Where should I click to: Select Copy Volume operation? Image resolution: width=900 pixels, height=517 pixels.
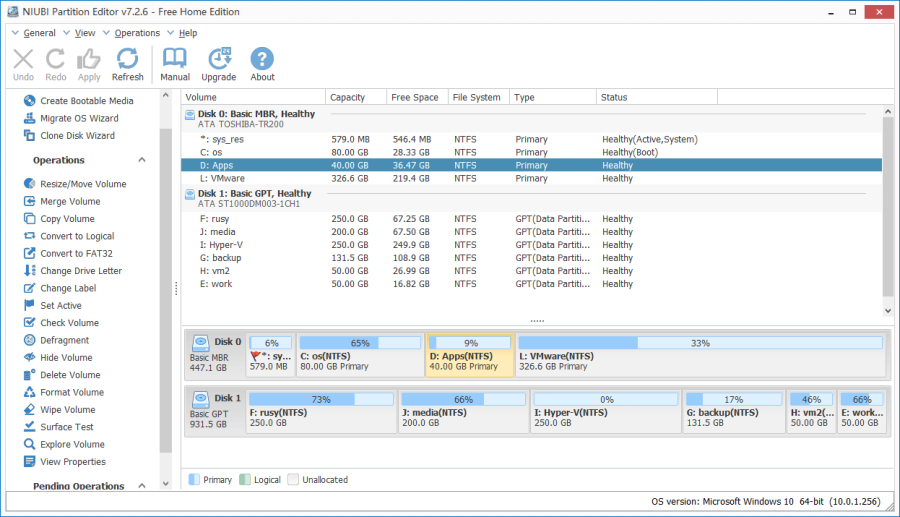click(59, 219)
